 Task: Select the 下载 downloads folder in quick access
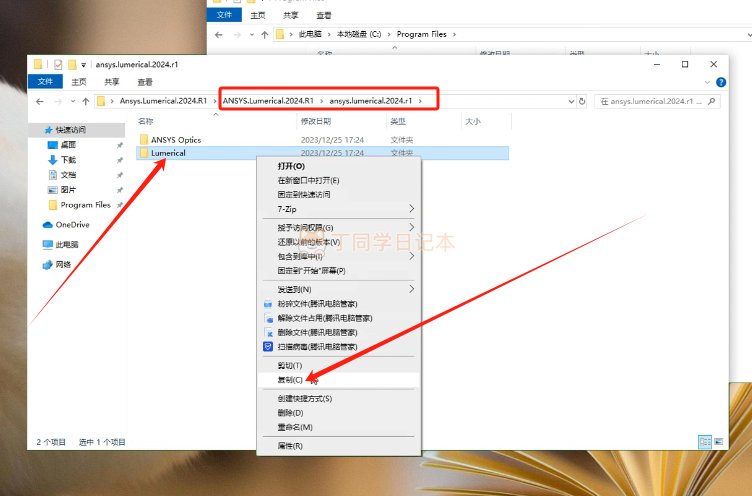click(68, 160)
